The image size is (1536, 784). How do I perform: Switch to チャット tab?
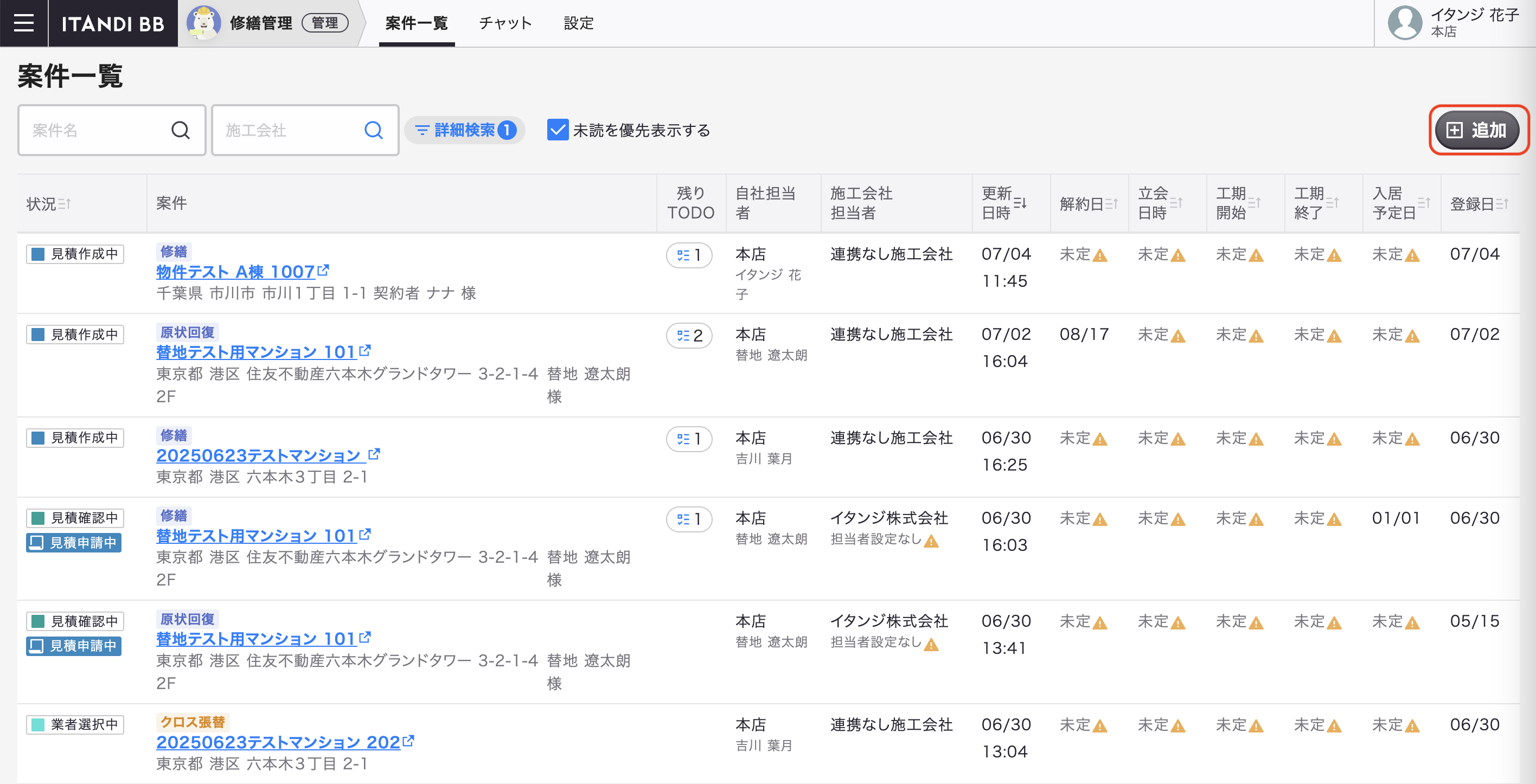pyautogui.click(x=505, y=23)
